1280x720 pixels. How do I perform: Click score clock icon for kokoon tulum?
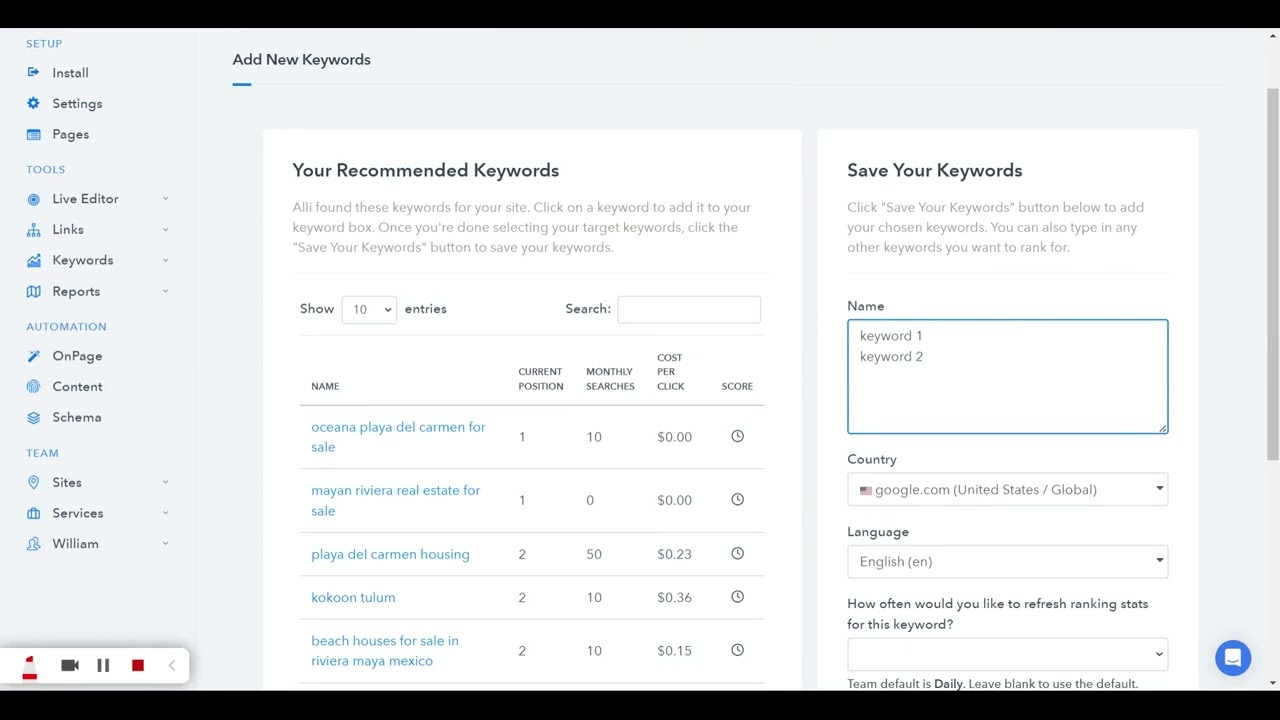click(737, 597)
